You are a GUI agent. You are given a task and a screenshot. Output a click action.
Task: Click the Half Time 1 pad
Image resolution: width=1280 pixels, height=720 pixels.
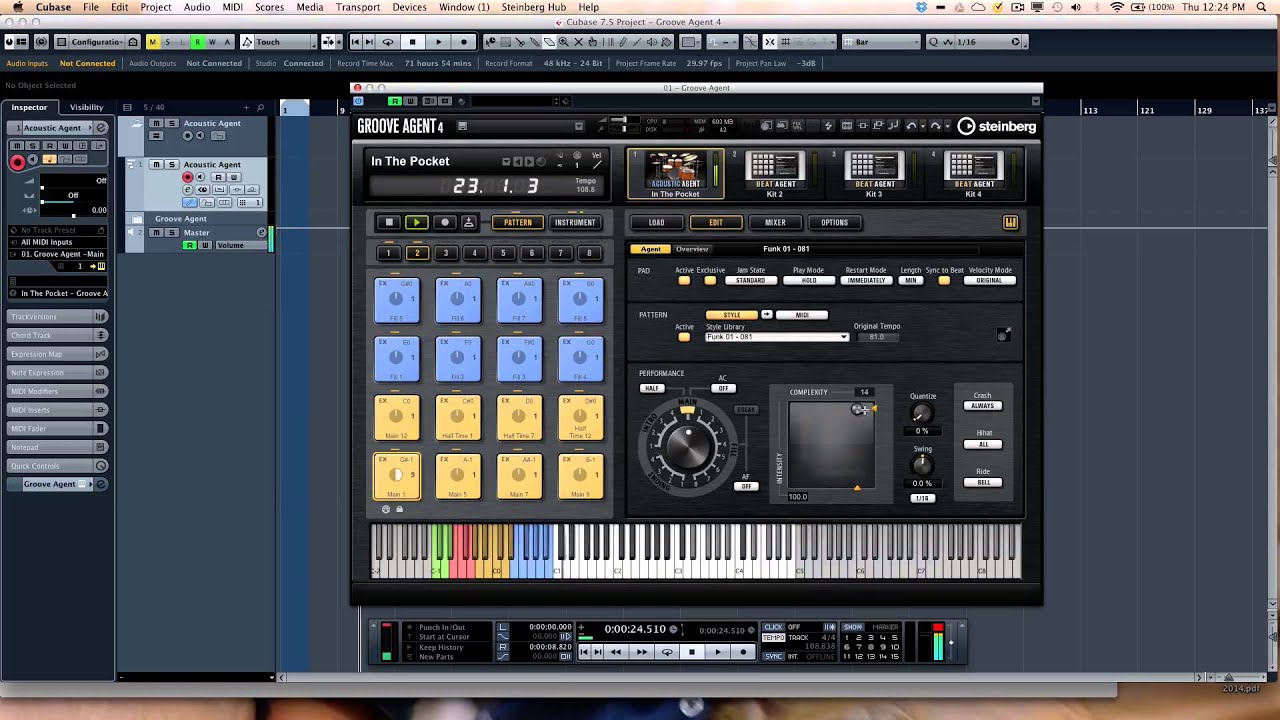(458, 418)
